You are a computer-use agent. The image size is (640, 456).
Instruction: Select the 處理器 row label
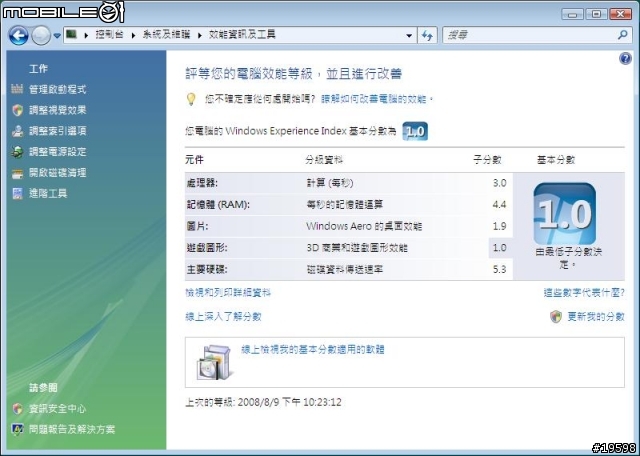click(202, 183)
